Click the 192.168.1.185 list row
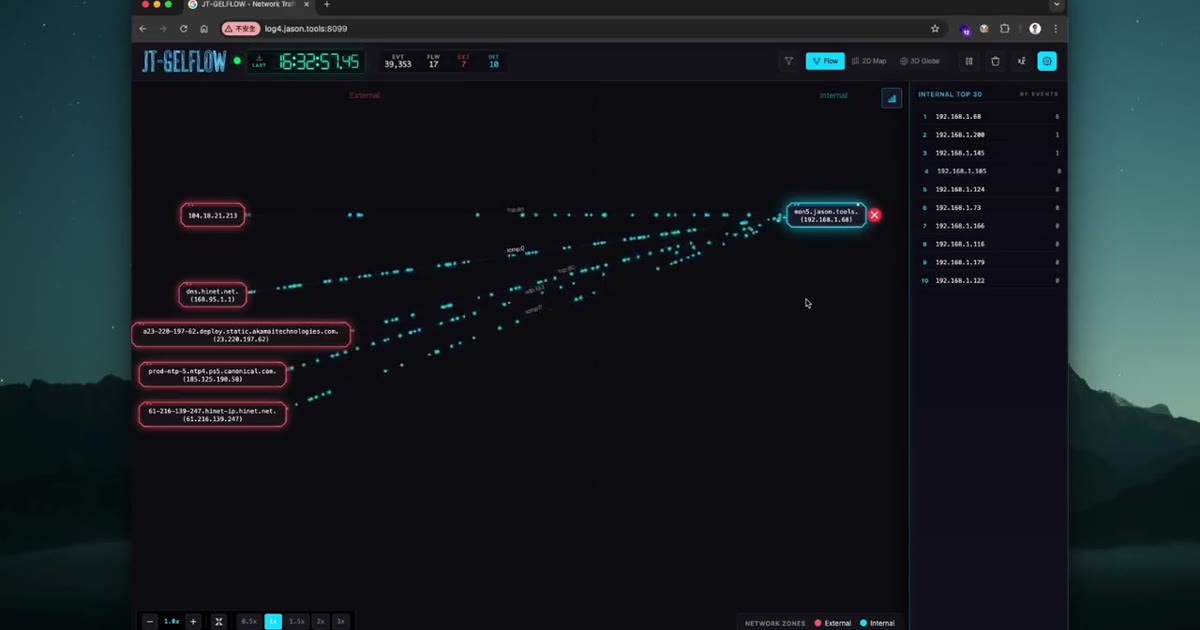 [990, 171]
